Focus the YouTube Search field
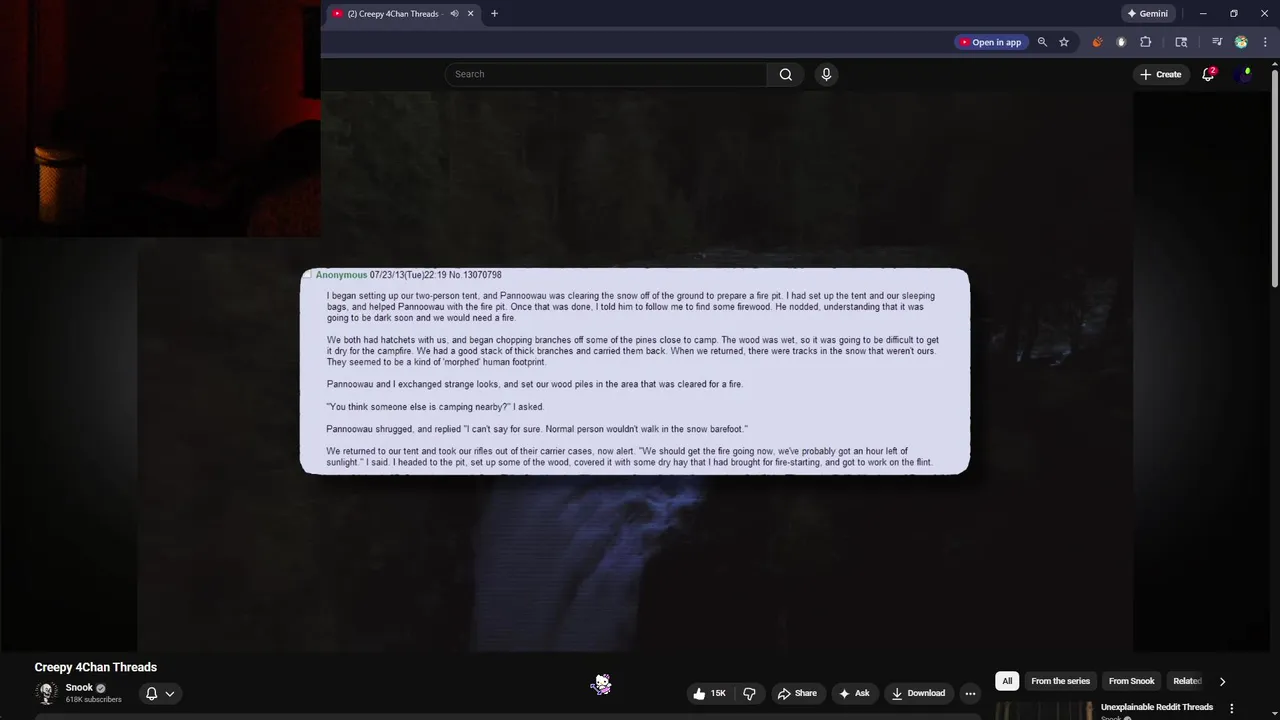The height and width of the screenshot is (720, 1280). 606,74
